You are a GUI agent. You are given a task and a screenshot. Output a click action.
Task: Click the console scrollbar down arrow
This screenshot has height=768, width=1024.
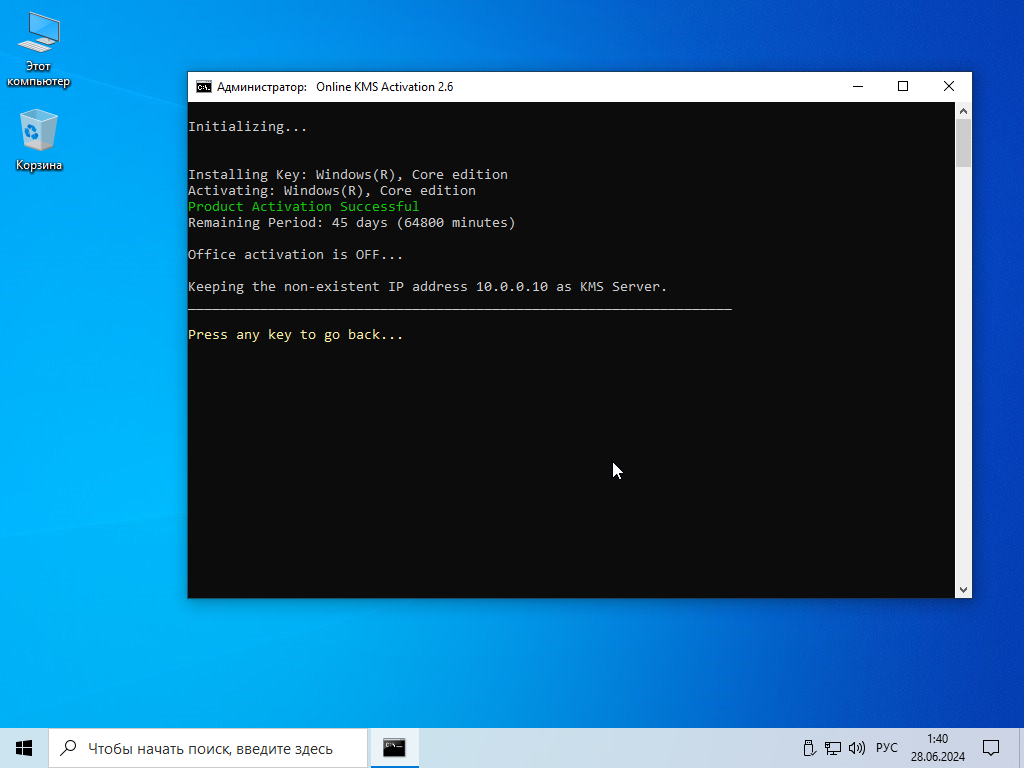tap(963, 590)
